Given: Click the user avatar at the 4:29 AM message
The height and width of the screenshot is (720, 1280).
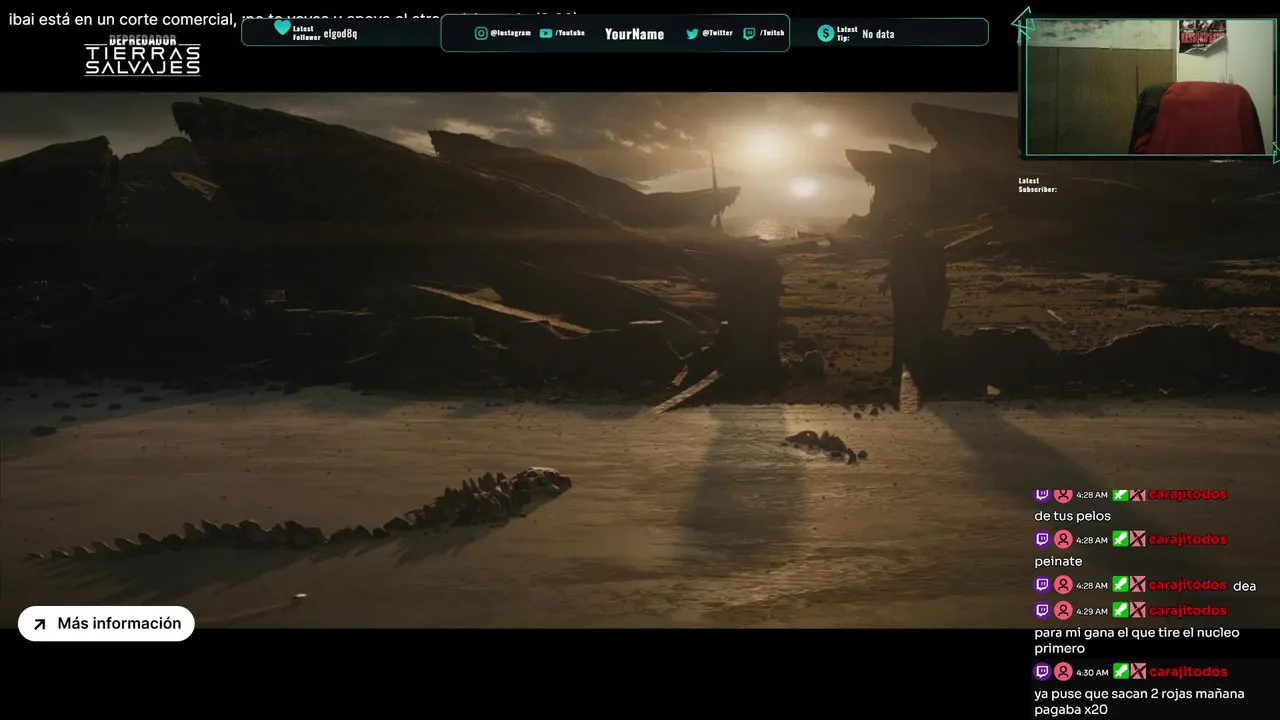Looking at the screenshot, I should tap(1063, 611).
